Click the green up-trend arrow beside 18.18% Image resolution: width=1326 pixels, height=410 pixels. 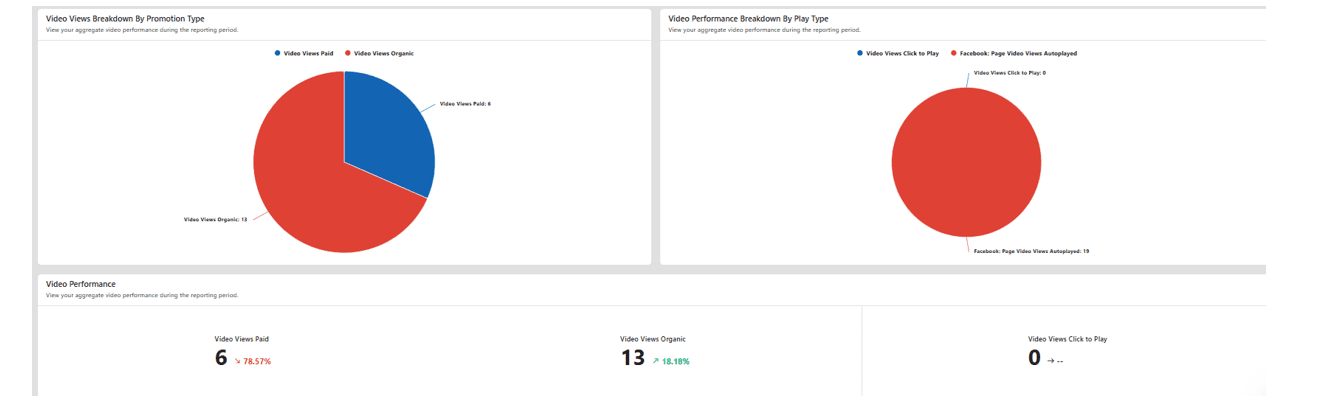click(x=655, y=361)
